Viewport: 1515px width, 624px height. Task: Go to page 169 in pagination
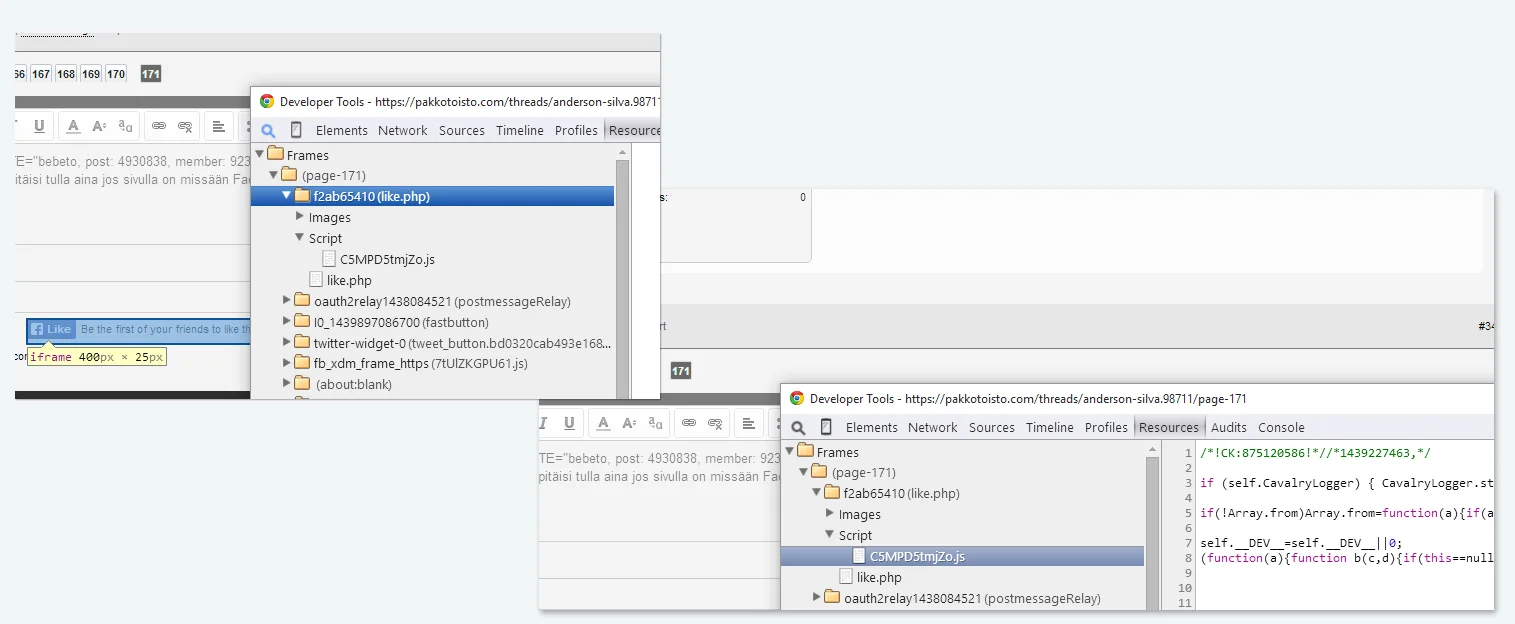pyautogui.click(x=91, y=74)
